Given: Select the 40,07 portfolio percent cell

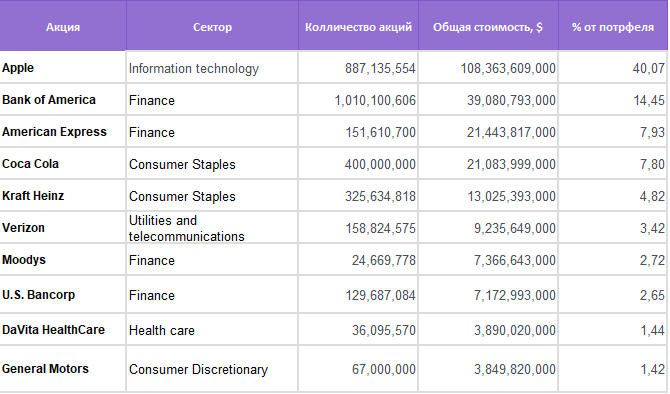Looking at the screenshot, I should point(613,68).
